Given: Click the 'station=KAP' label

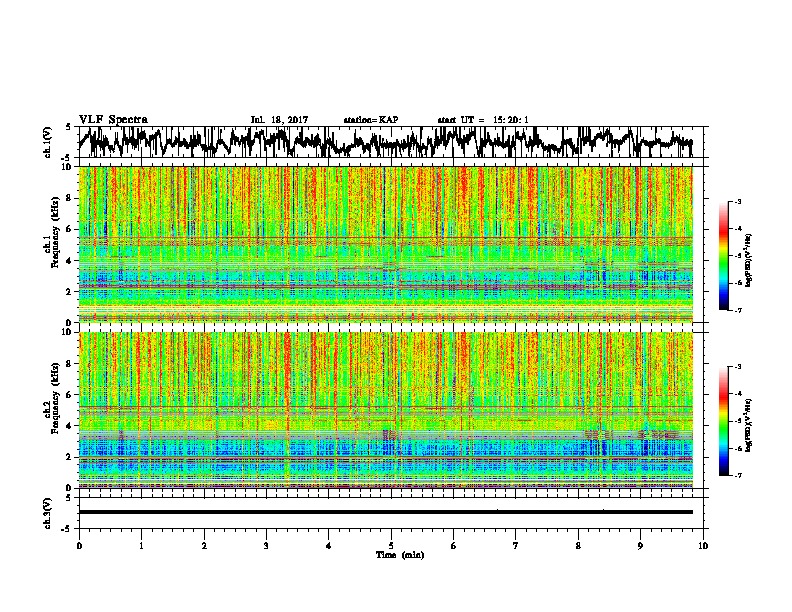Looking at the screenshot, I should click(x=371, y=120).
